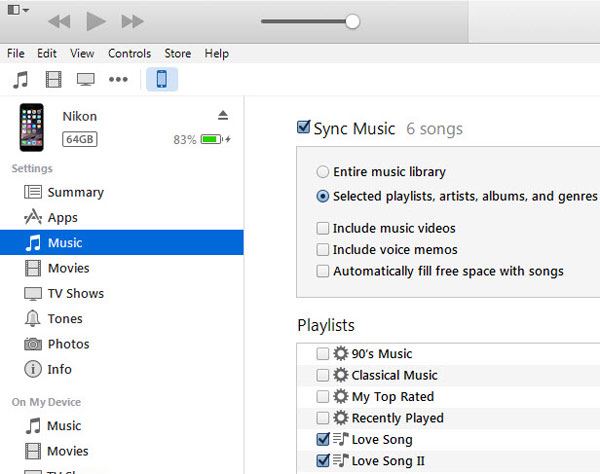Click the 64GB capacity badge

80,139
